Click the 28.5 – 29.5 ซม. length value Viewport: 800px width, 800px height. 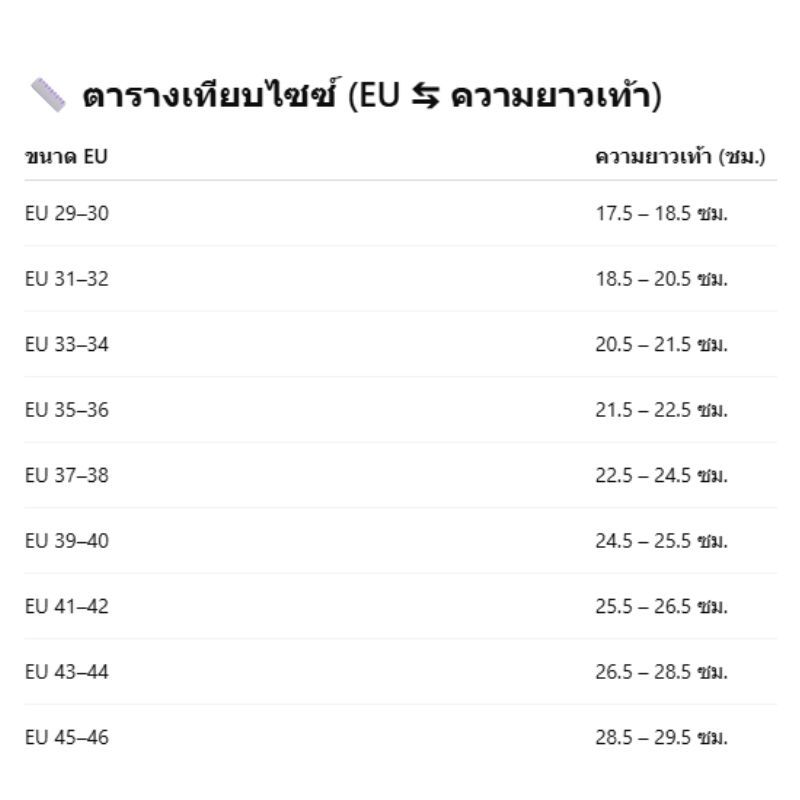click(x=661, y=738)
